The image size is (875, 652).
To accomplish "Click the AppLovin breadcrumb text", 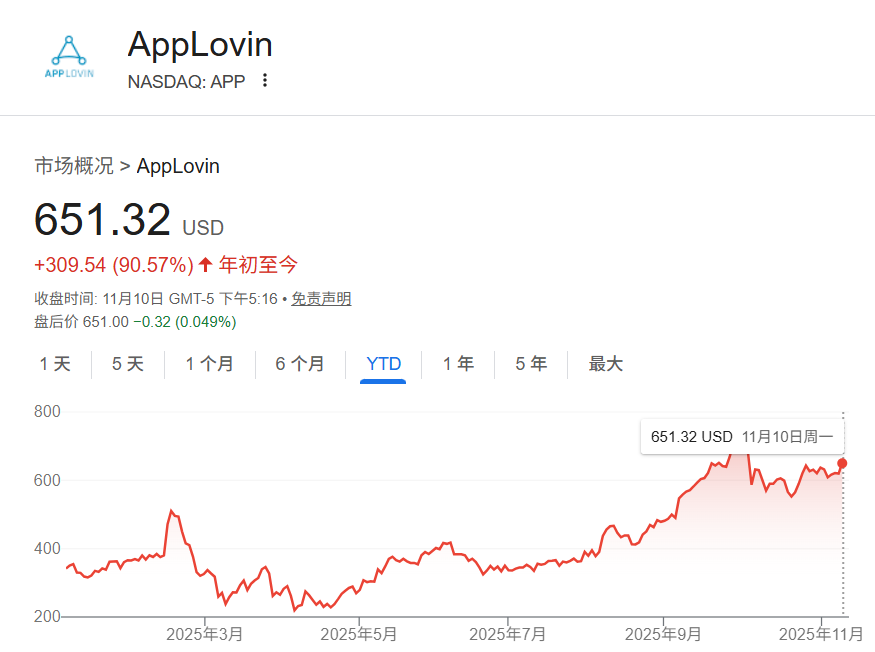I will 178,166.
